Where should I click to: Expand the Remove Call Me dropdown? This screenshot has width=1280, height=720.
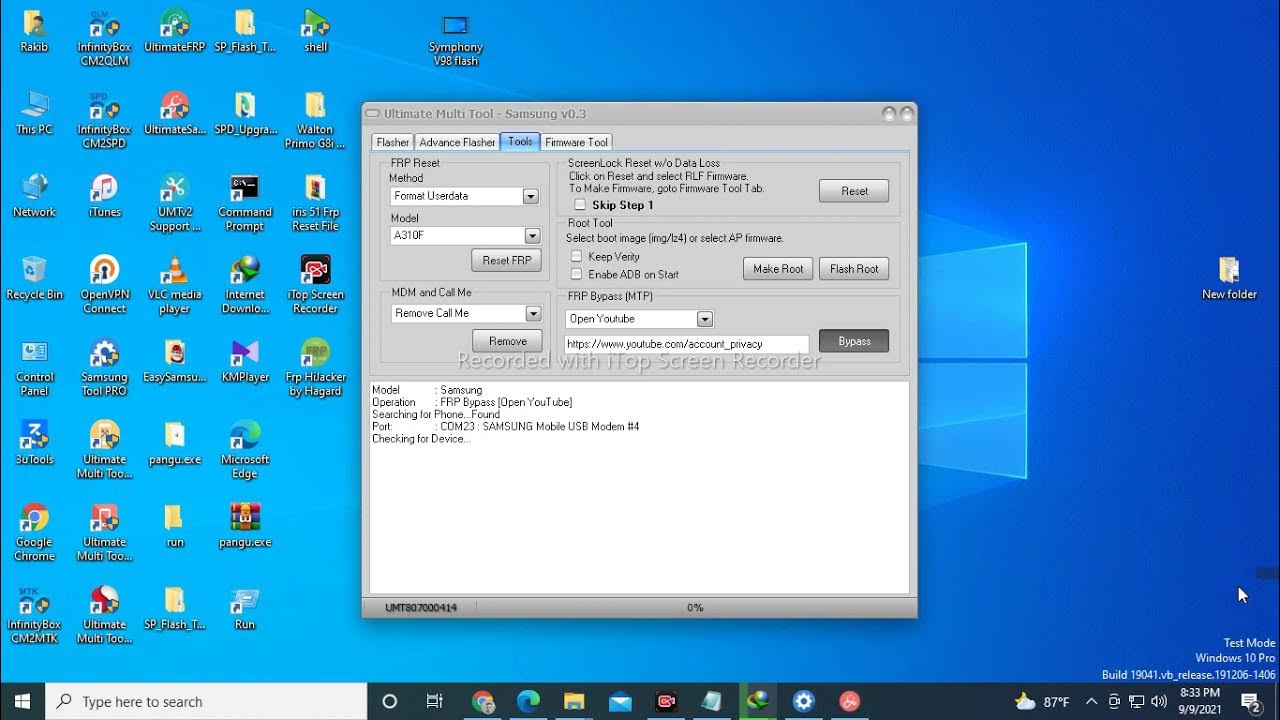(x=533, y=313)
